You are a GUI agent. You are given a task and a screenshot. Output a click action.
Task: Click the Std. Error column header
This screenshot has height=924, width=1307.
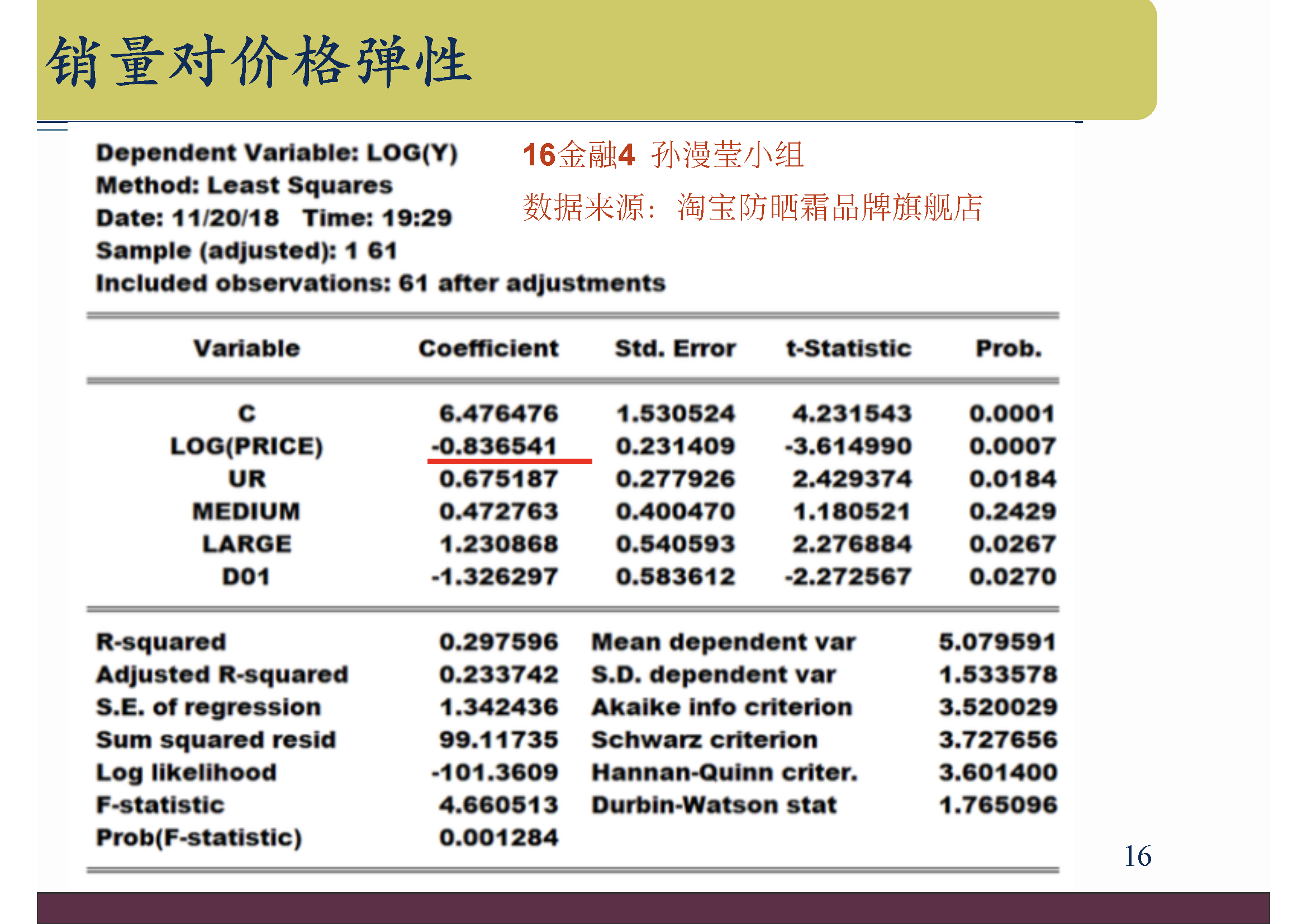[675, 348]
